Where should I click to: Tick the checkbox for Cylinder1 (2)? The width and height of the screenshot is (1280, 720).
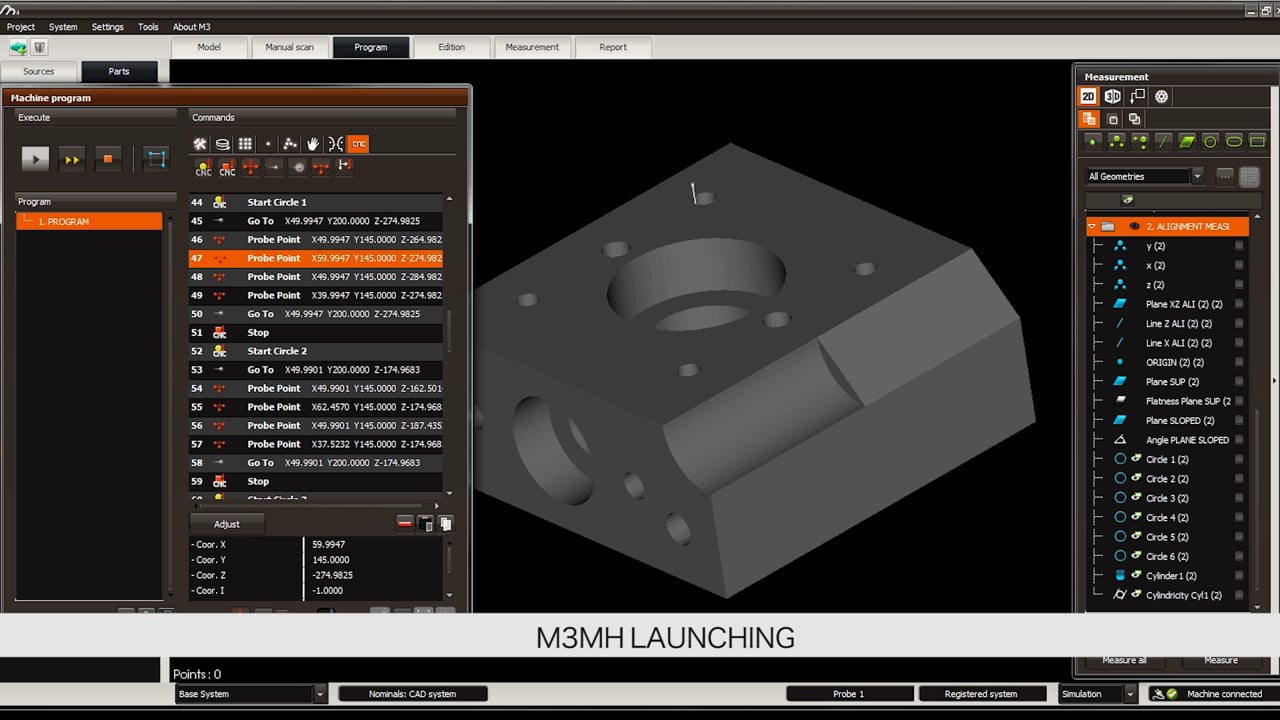click(x=1239, y=576)
